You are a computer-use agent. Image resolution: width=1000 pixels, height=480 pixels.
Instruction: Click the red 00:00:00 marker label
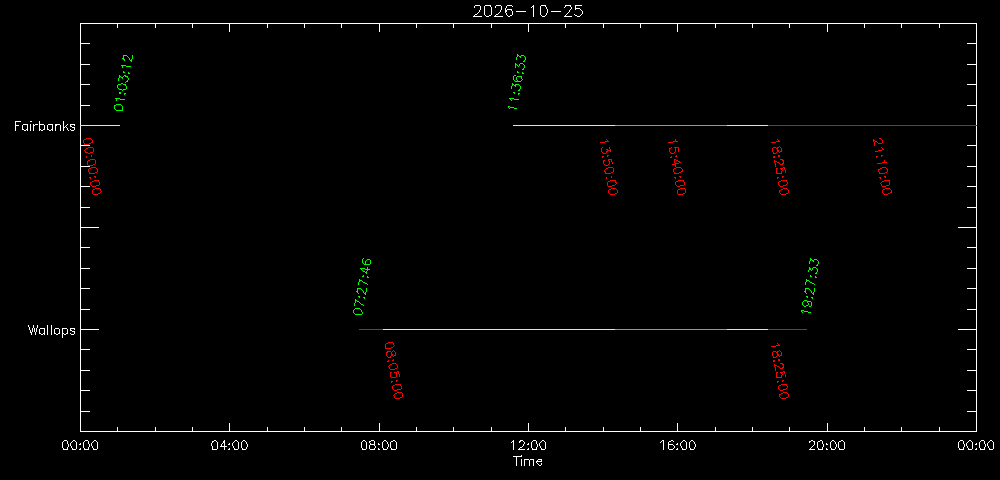(x=92, y=167)
